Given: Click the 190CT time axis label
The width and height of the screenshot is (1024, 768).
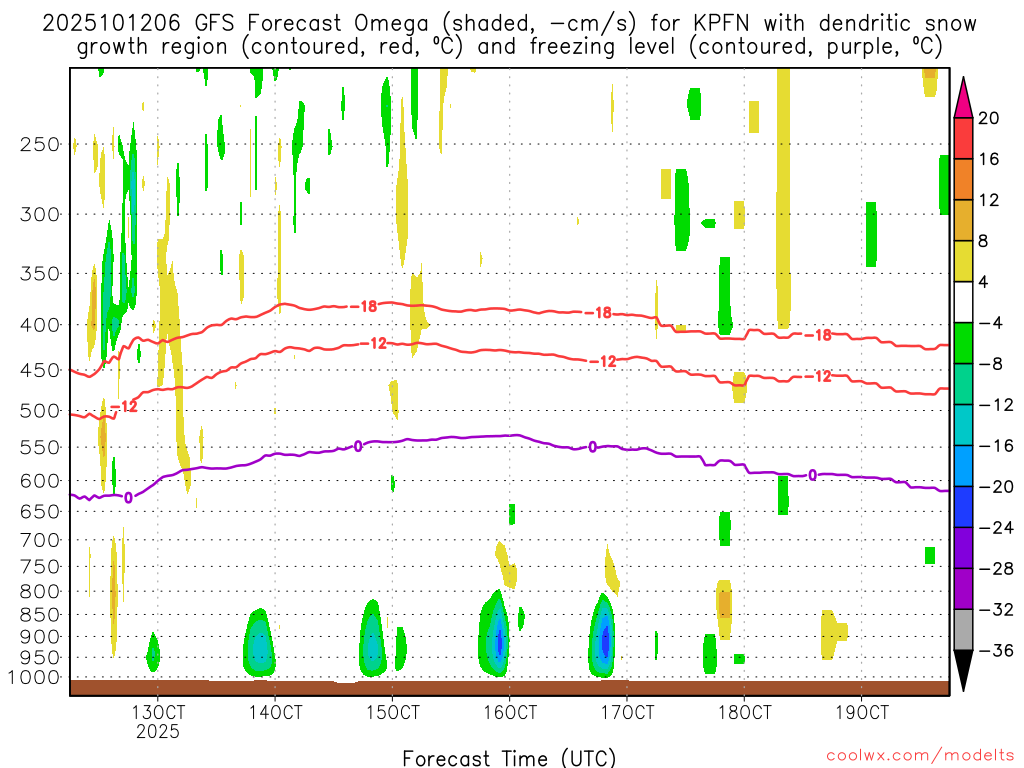Looking at the screenshot, I should point(862,712).
